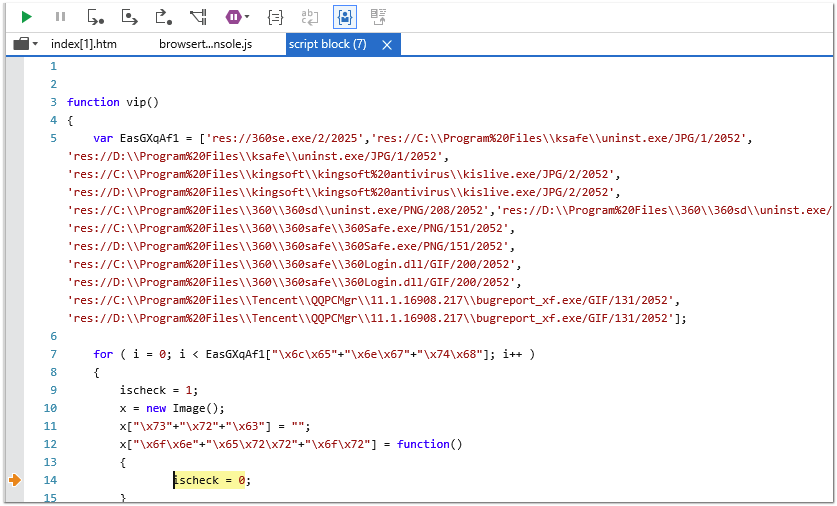The image size is (837, 506).
Task: Click the source maps toolbar icon
Action: tap(378, 16)
